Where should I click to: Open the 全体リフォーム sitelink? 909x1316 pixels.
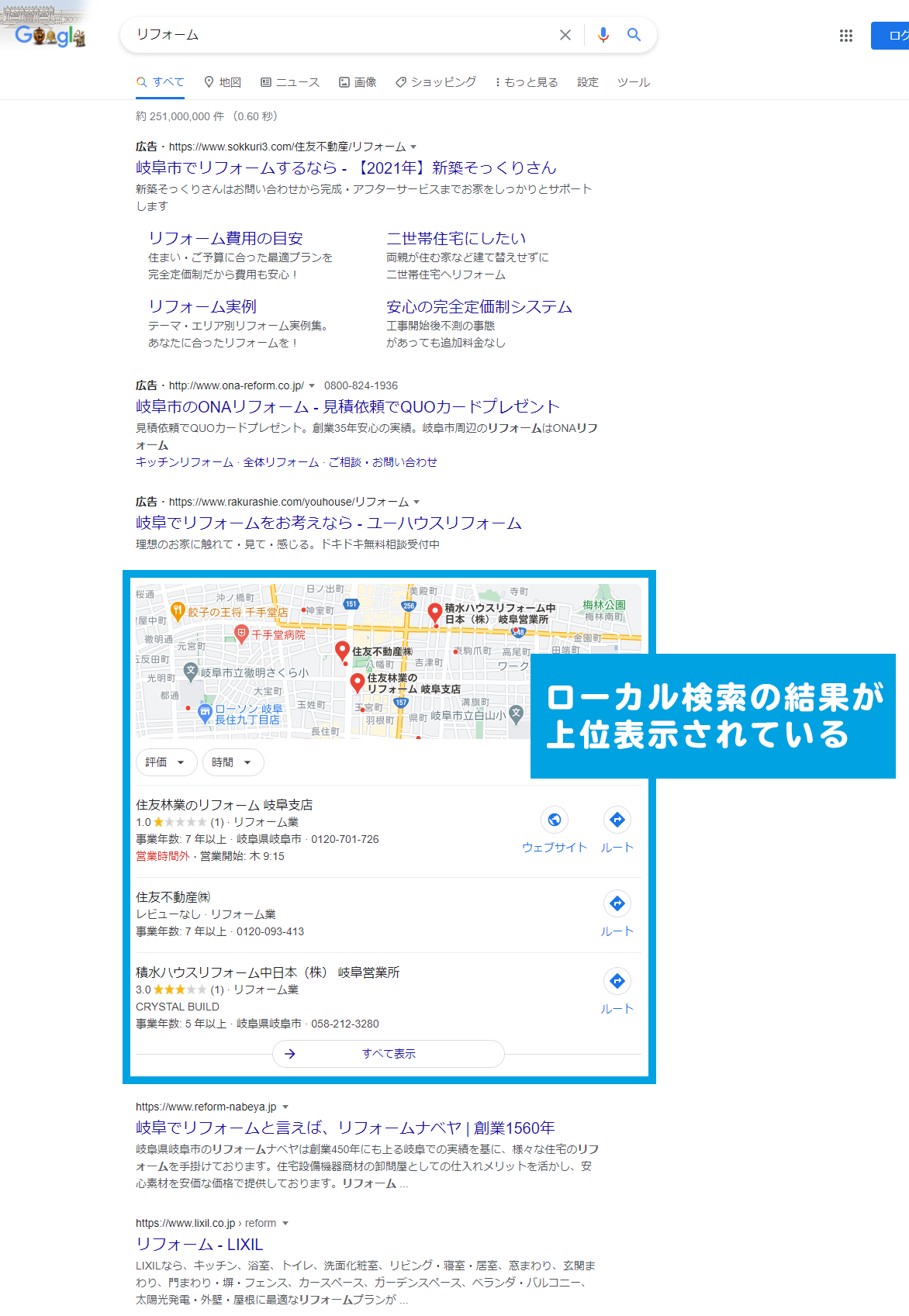click(x=281, y=462)
